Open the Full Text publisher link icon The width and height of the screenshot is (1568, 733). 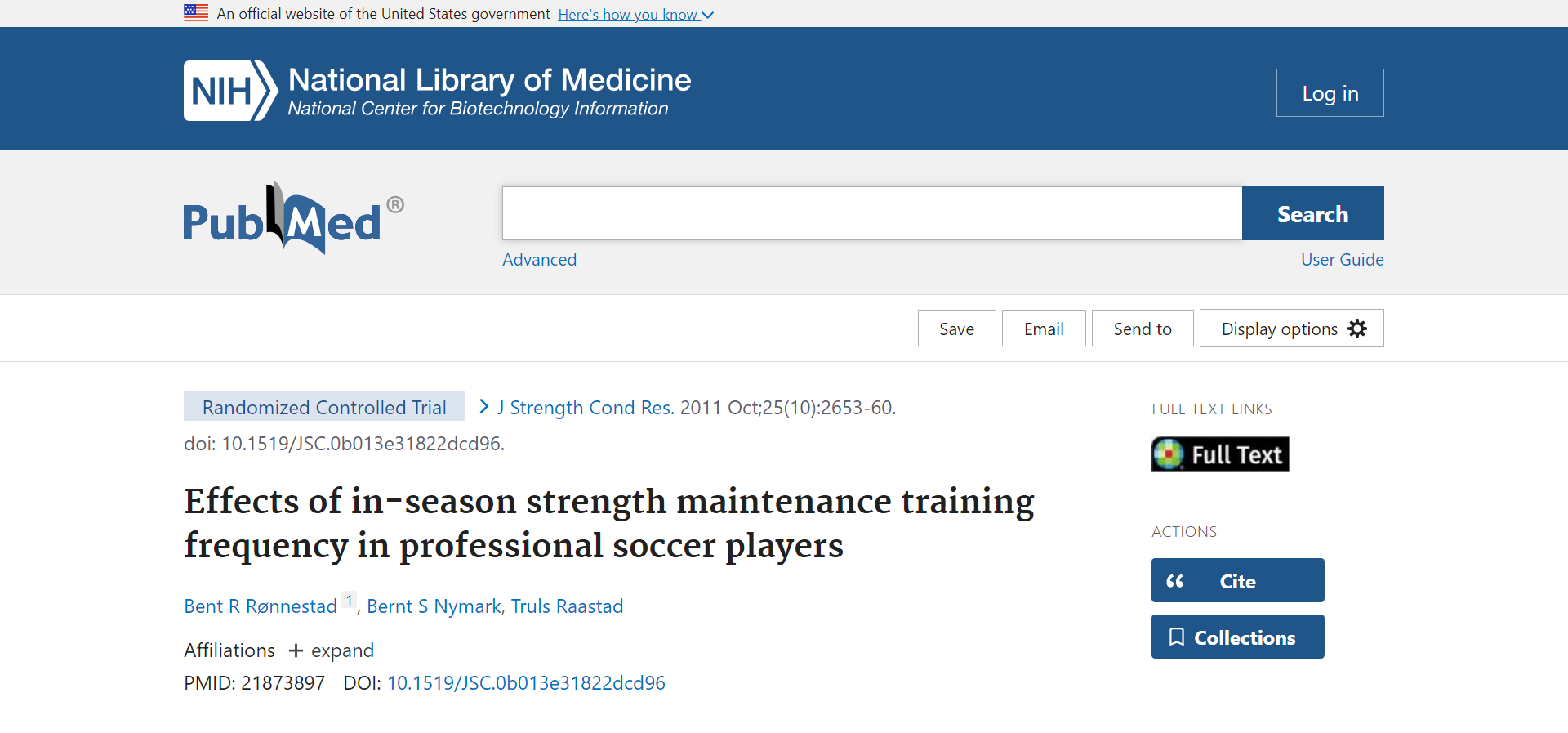tap(1220, 454)
